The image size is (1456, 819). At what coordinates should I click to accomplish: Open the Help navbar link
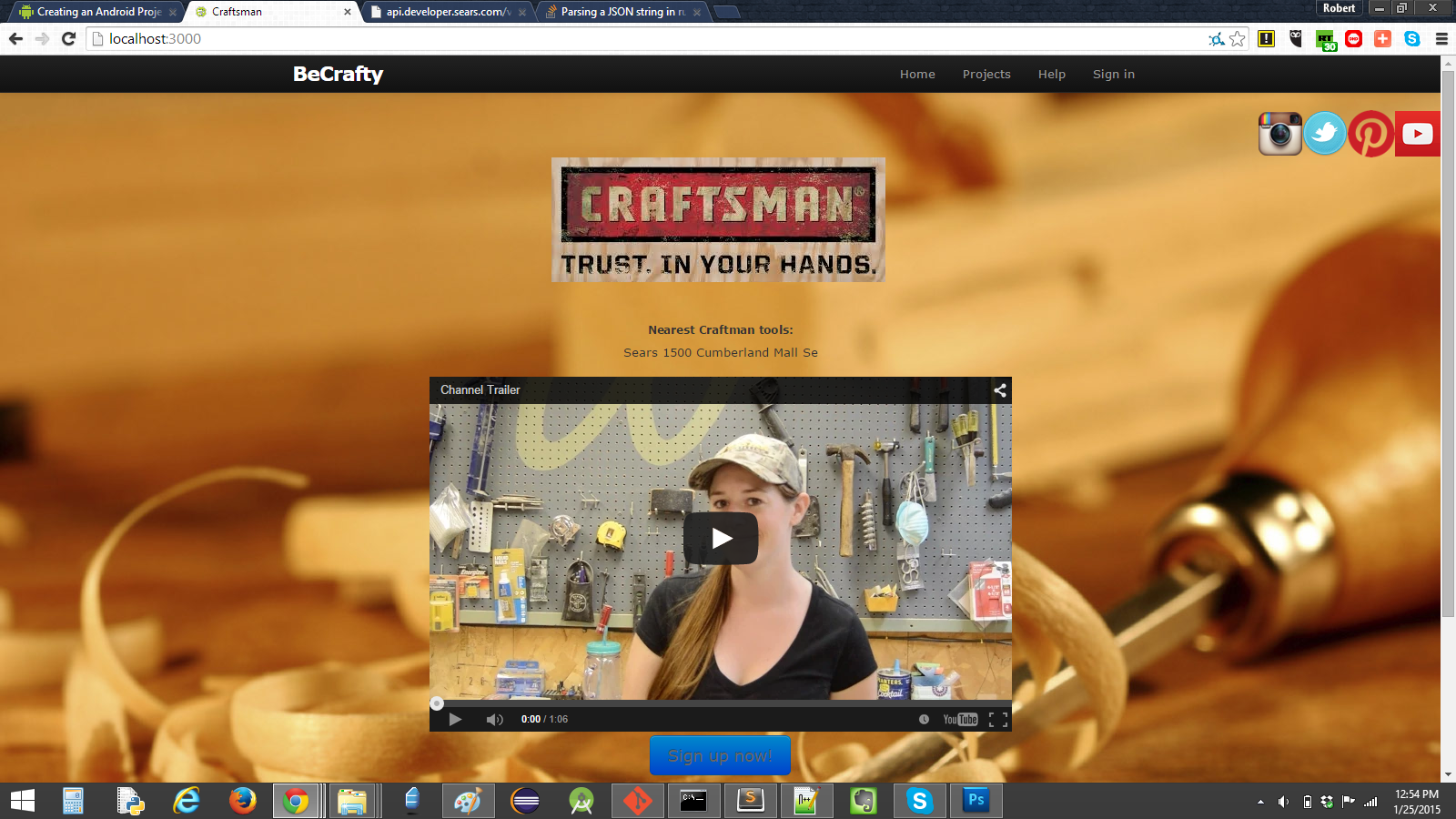pyautogui.click(x=1052, y=75)
